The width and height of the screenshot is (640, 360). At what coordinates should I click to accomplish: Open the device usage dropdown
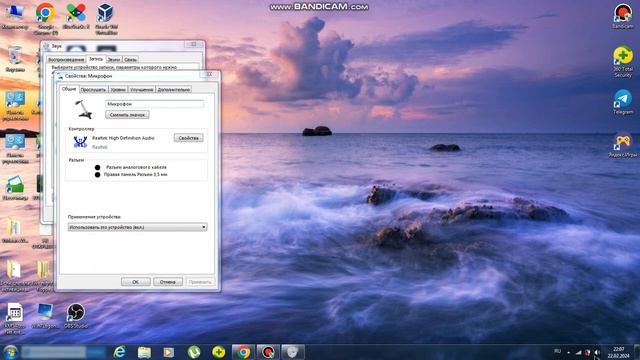click(x=137, y=227)
